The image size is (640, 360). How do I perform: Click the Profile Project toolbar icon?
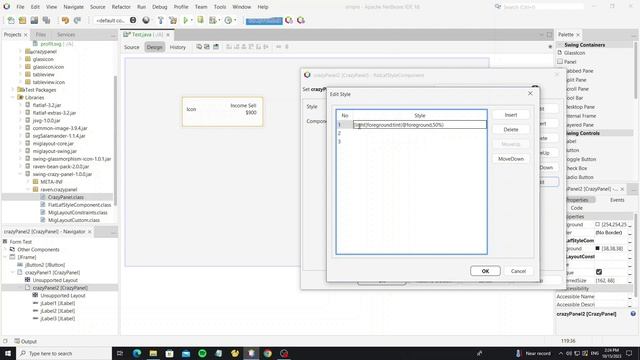coord(229,20)
